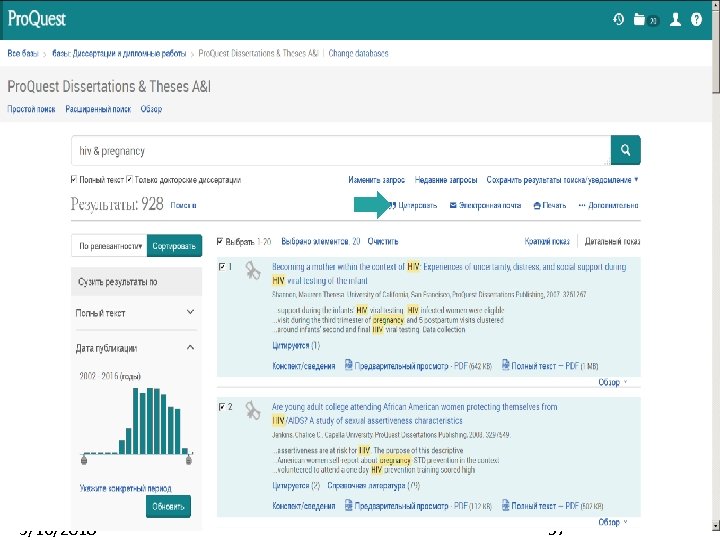
Task: Open Справочная литература (79) link
Action: (373, 485)
